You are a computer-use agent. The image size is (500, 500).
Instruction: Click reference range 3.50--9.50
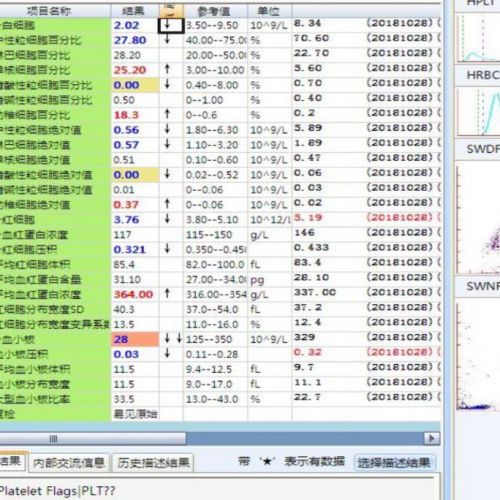[212, 25]
